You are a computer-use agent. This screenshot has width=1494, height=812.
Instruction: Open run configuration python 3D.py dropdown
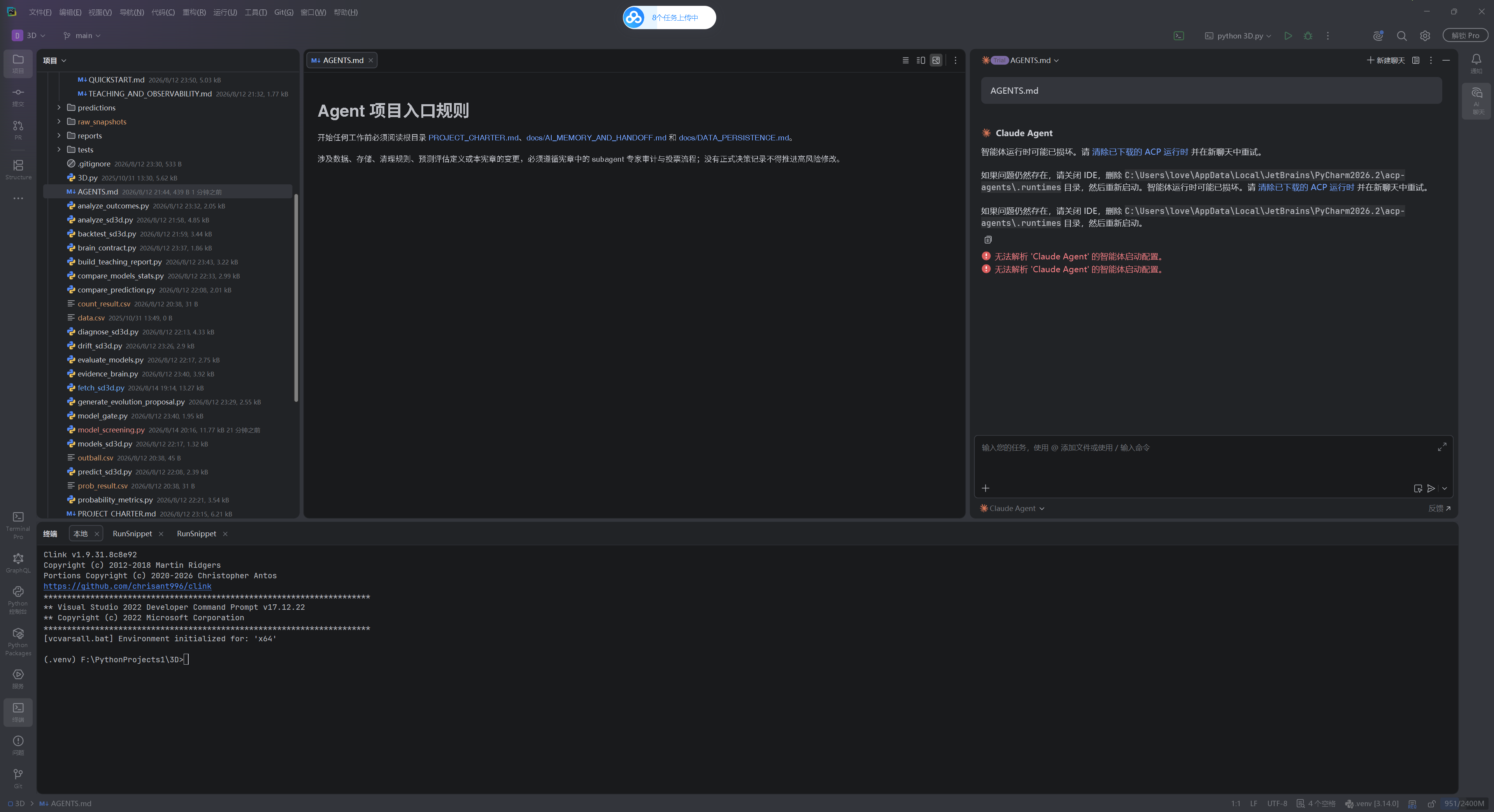click(1238, 35)
